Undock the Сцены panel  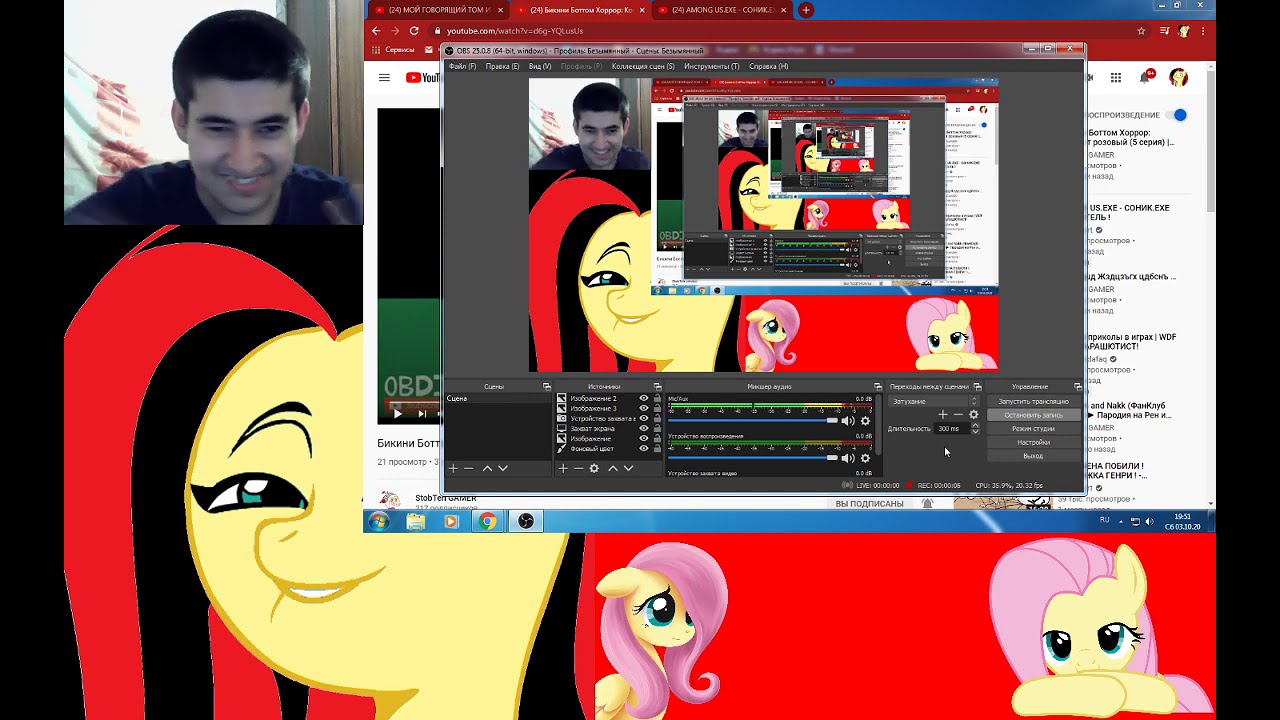point(547,387)
